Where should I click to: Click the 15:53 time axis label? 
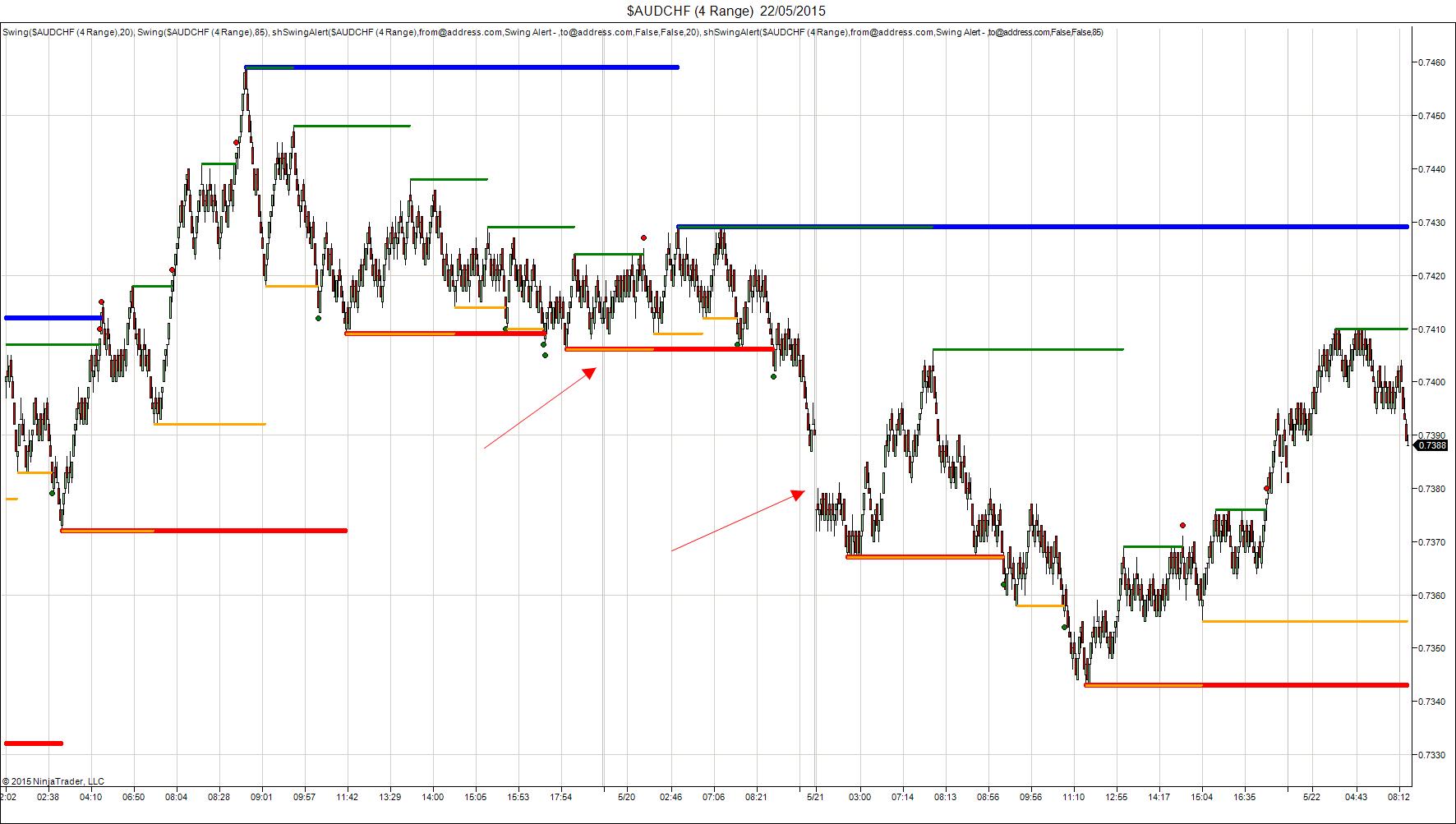point(518,797)
